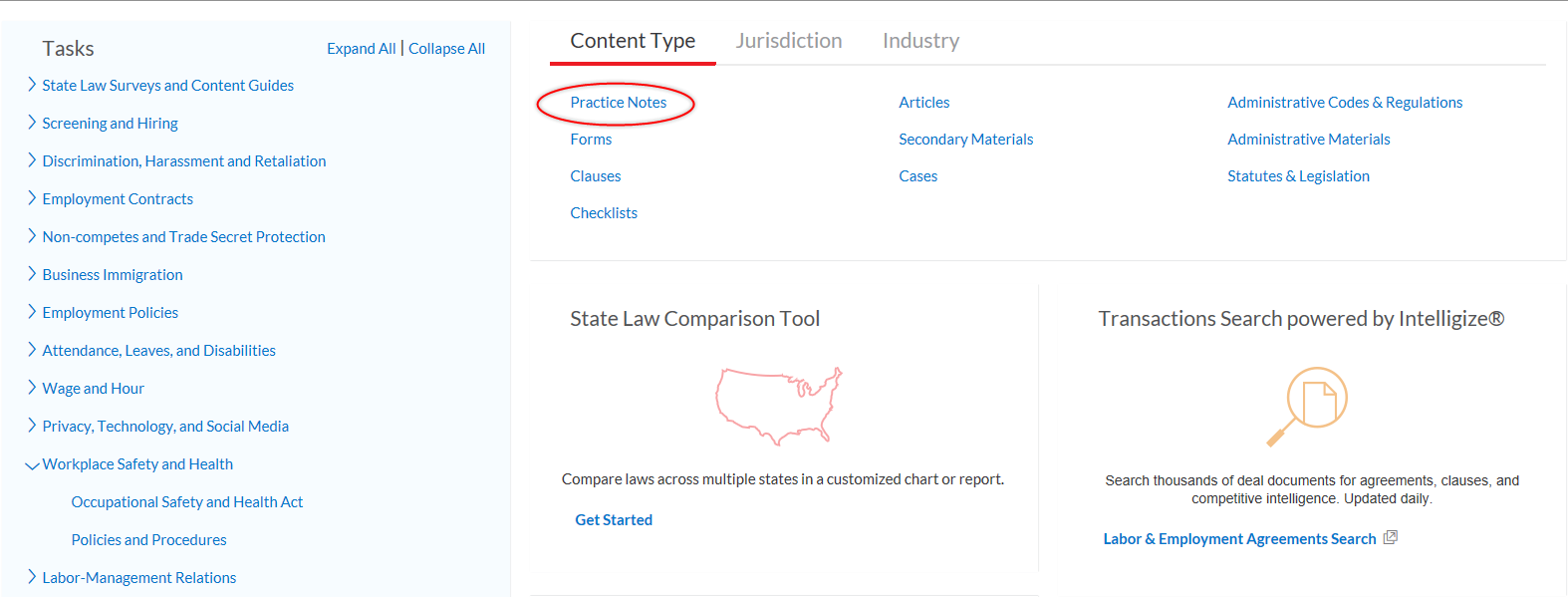Collapse the Workplace Safety and Health chevron
The height and width of the screenshot is (597, 1568).
(x=32, y=464)
